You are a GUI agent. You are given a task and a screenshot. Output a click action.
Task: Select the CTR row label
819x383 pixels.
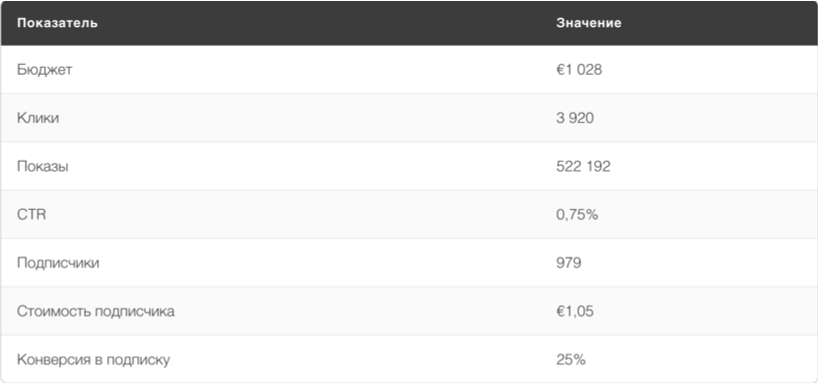(31, 215)
